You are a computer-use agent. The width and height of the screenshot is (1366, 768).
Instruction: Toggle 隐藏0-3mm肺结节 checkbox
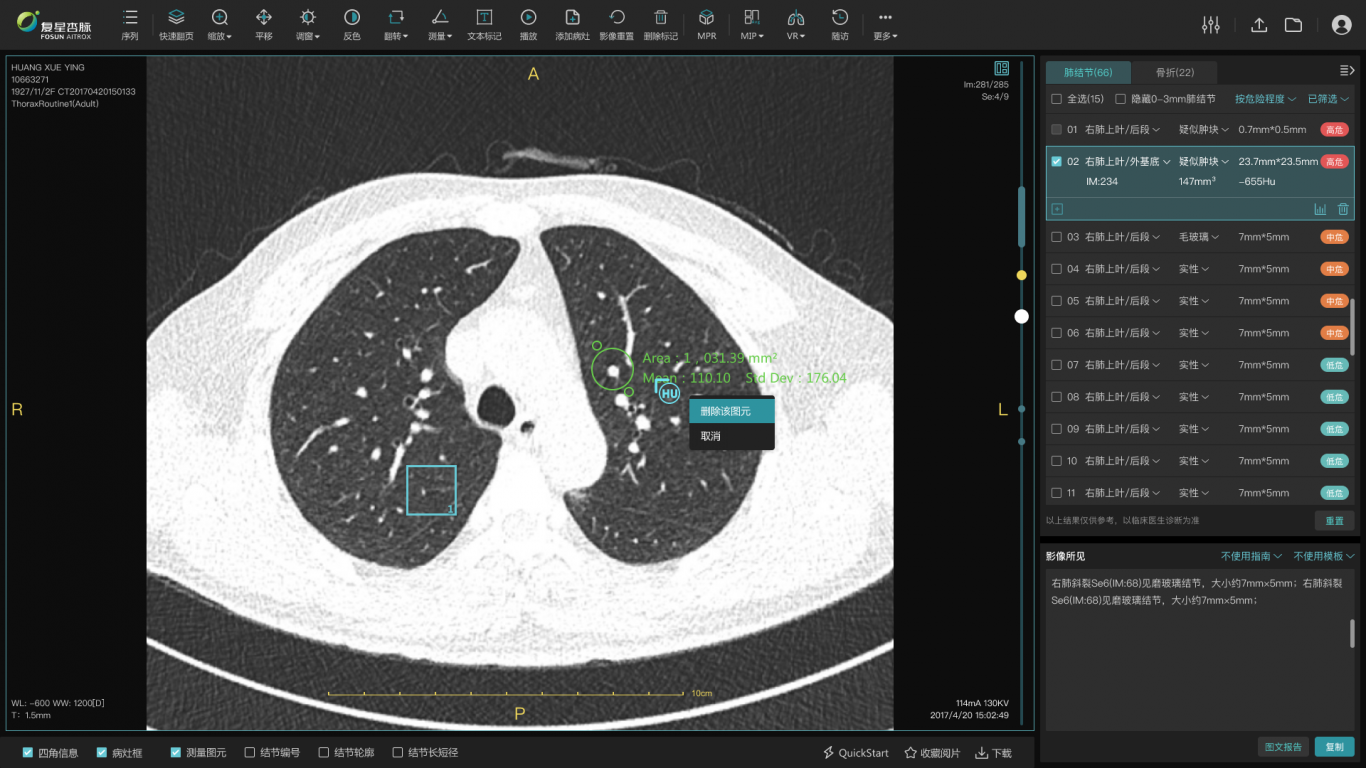(x=1121, y=99)
